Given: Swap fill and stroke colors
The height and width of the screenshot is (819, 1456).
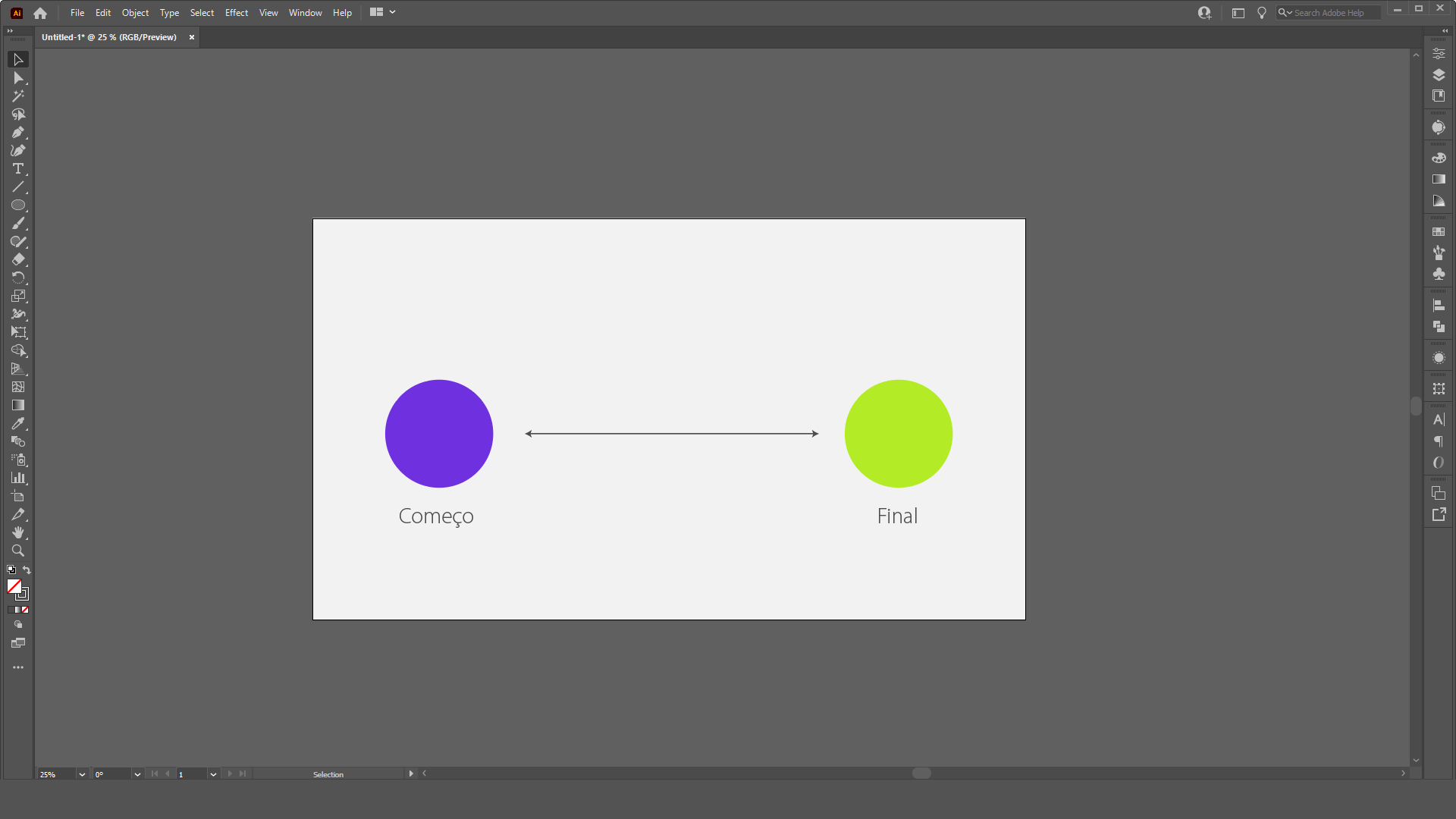Looking at the screenshot, I should (x=27, y=570).
